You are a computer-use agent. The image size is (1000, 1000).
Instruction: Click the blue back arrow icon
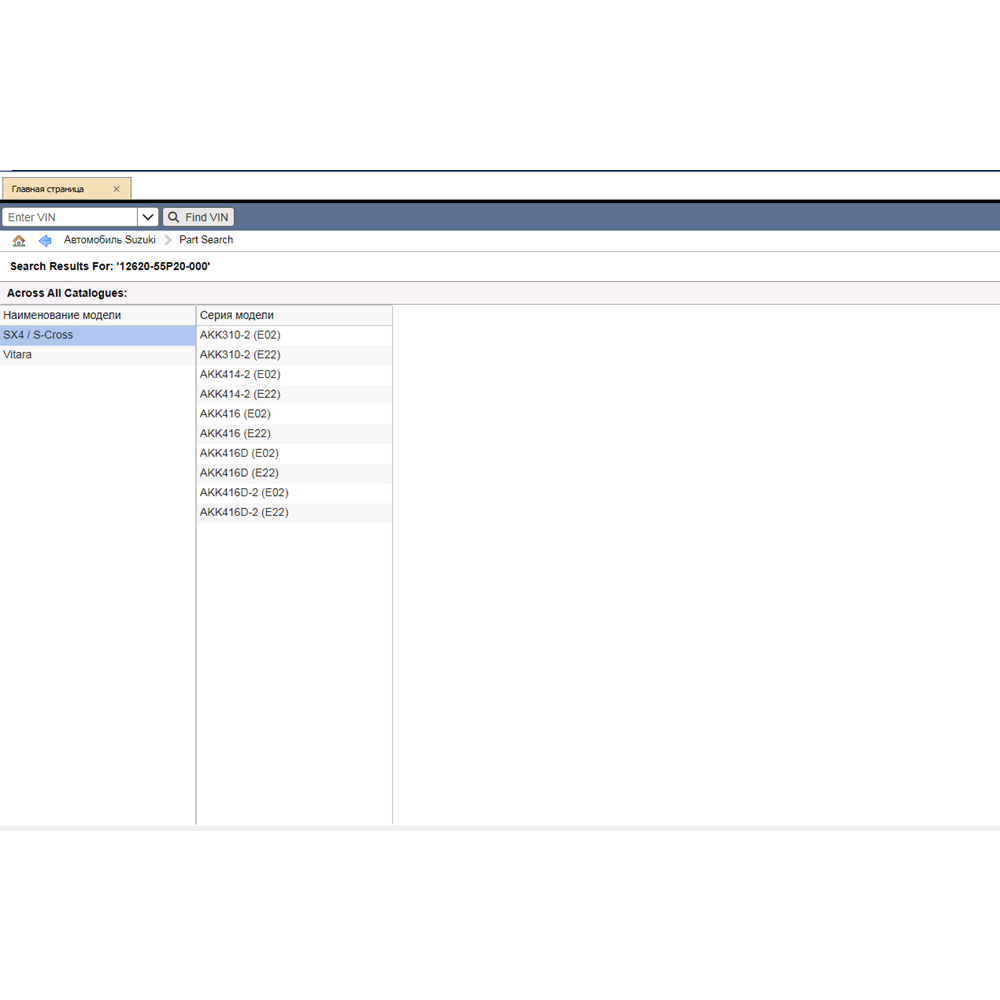[x=45, y=241]
